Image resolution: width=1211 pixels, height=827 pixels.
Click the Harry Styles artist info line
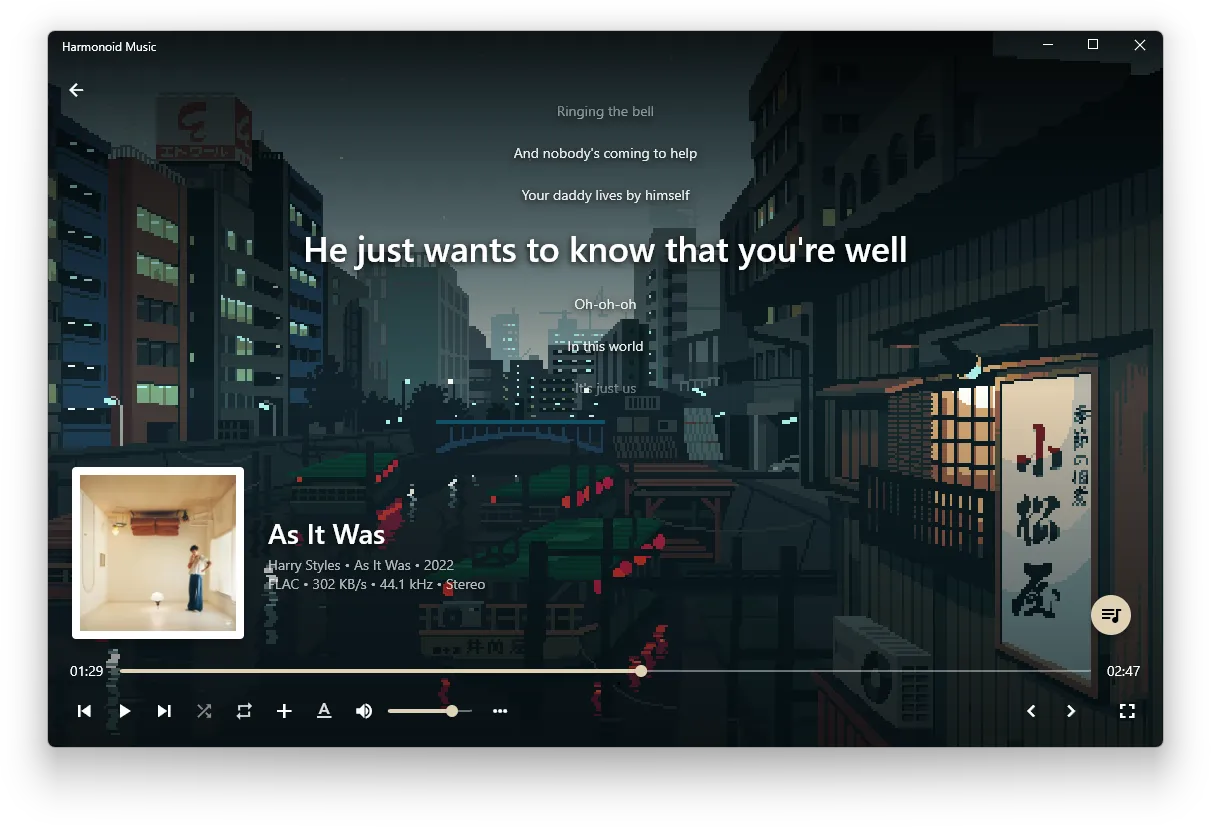361,565
